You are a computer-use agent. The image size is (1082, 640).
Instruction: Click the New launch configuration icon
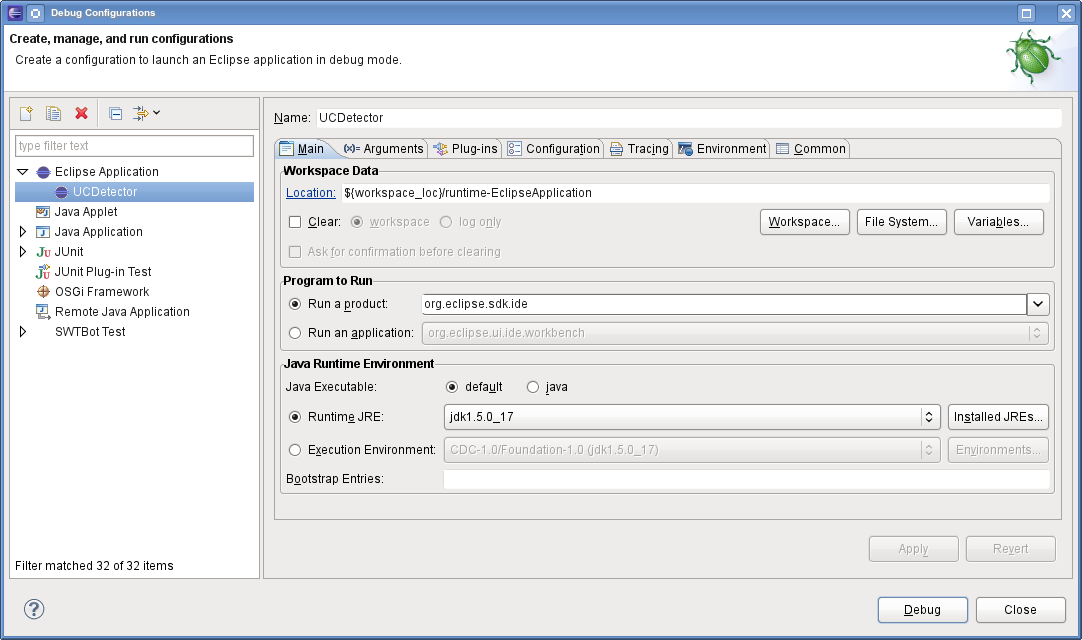[26, 113]
